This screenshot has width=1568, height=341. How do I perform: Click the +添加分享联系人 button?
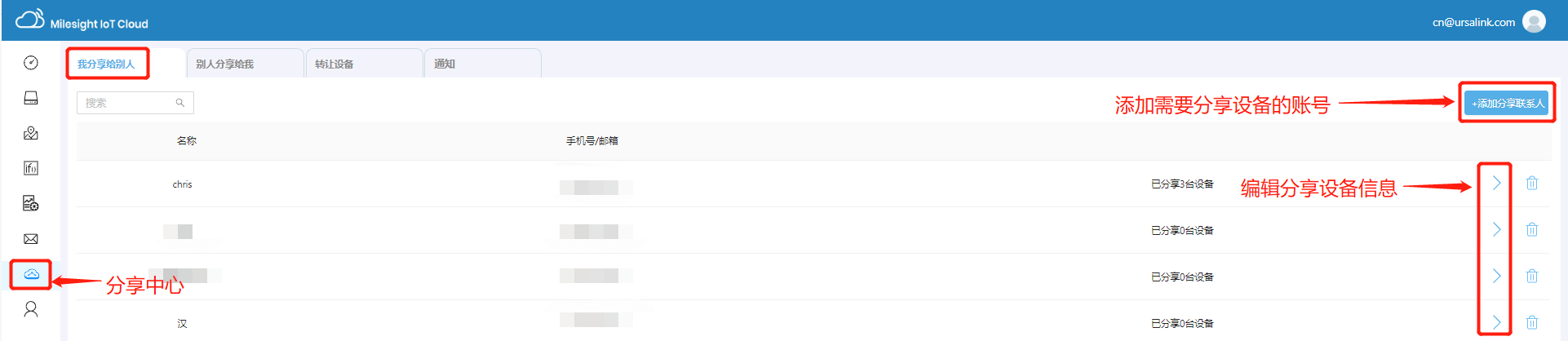click(x=1507, y=103)
